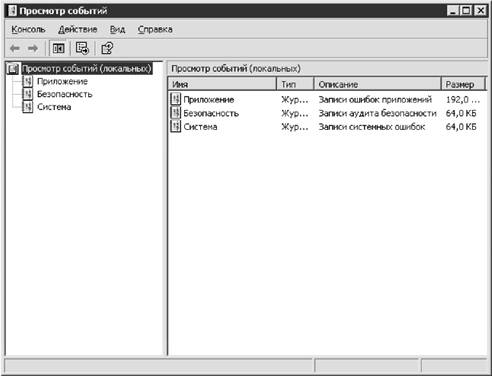Select Просмотр событий (локальных) root node
Viewport: 492px width, 376px height.
click(87, 69)
